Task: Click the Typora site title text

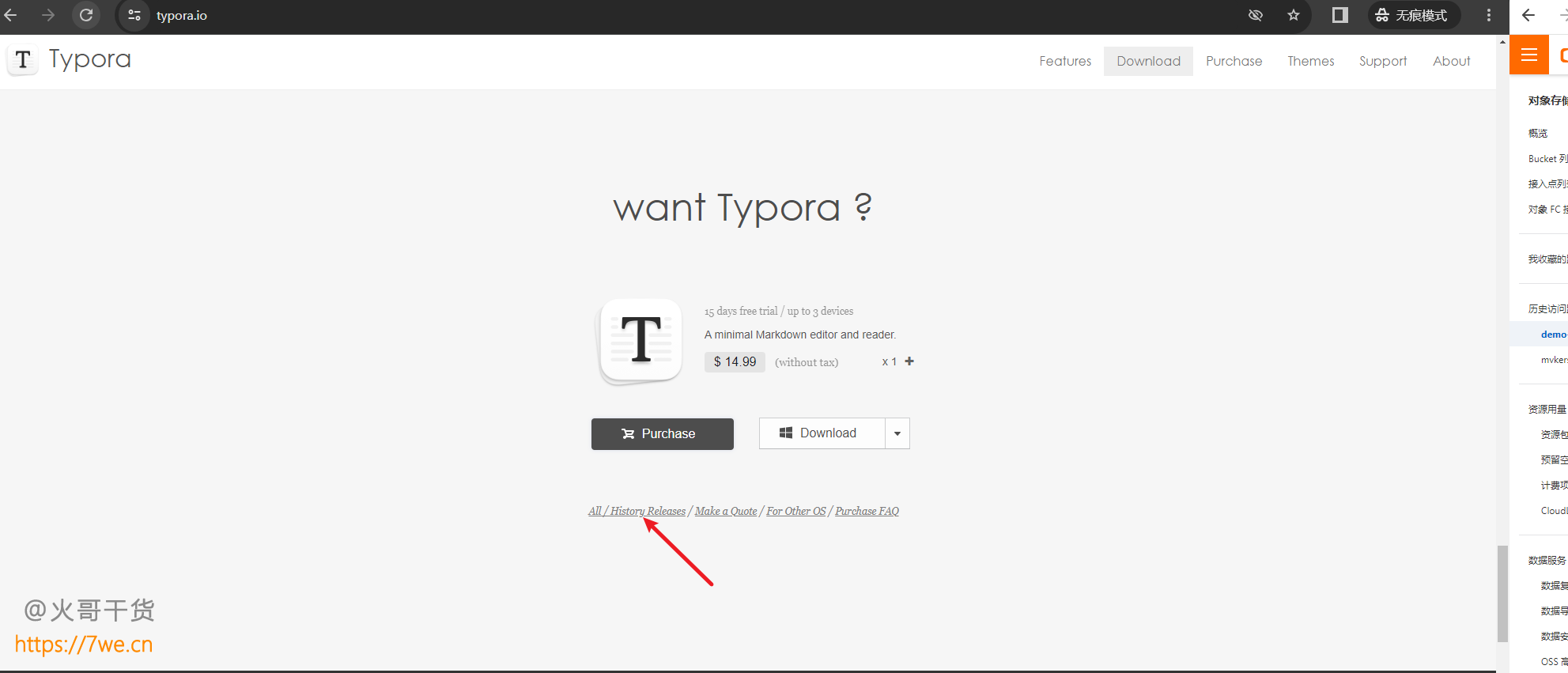Action: [x=90, y=59]
